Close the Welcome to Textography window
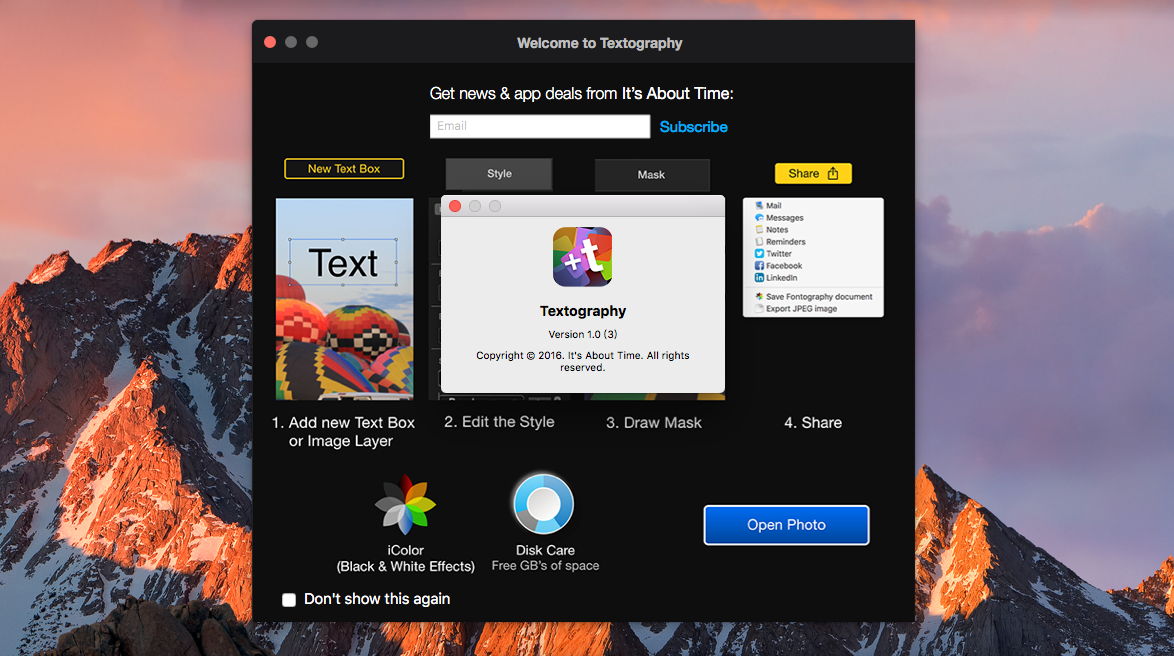This screenshot has width=1174, height=656. (270, 42)
